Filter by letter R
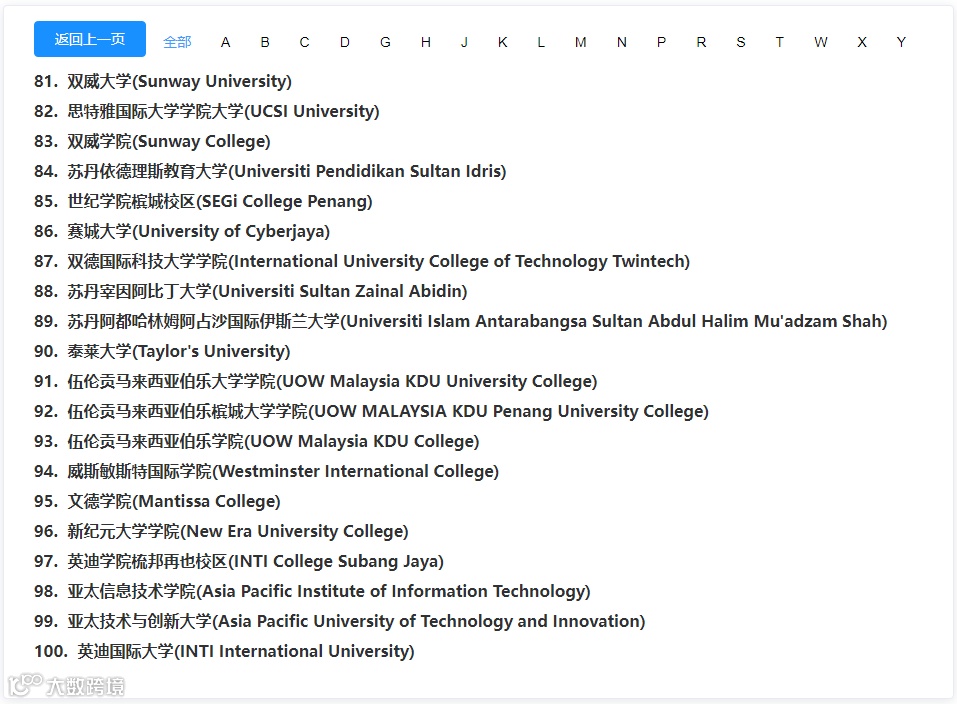Screen dimensions: 957x704 coord(701,42)
